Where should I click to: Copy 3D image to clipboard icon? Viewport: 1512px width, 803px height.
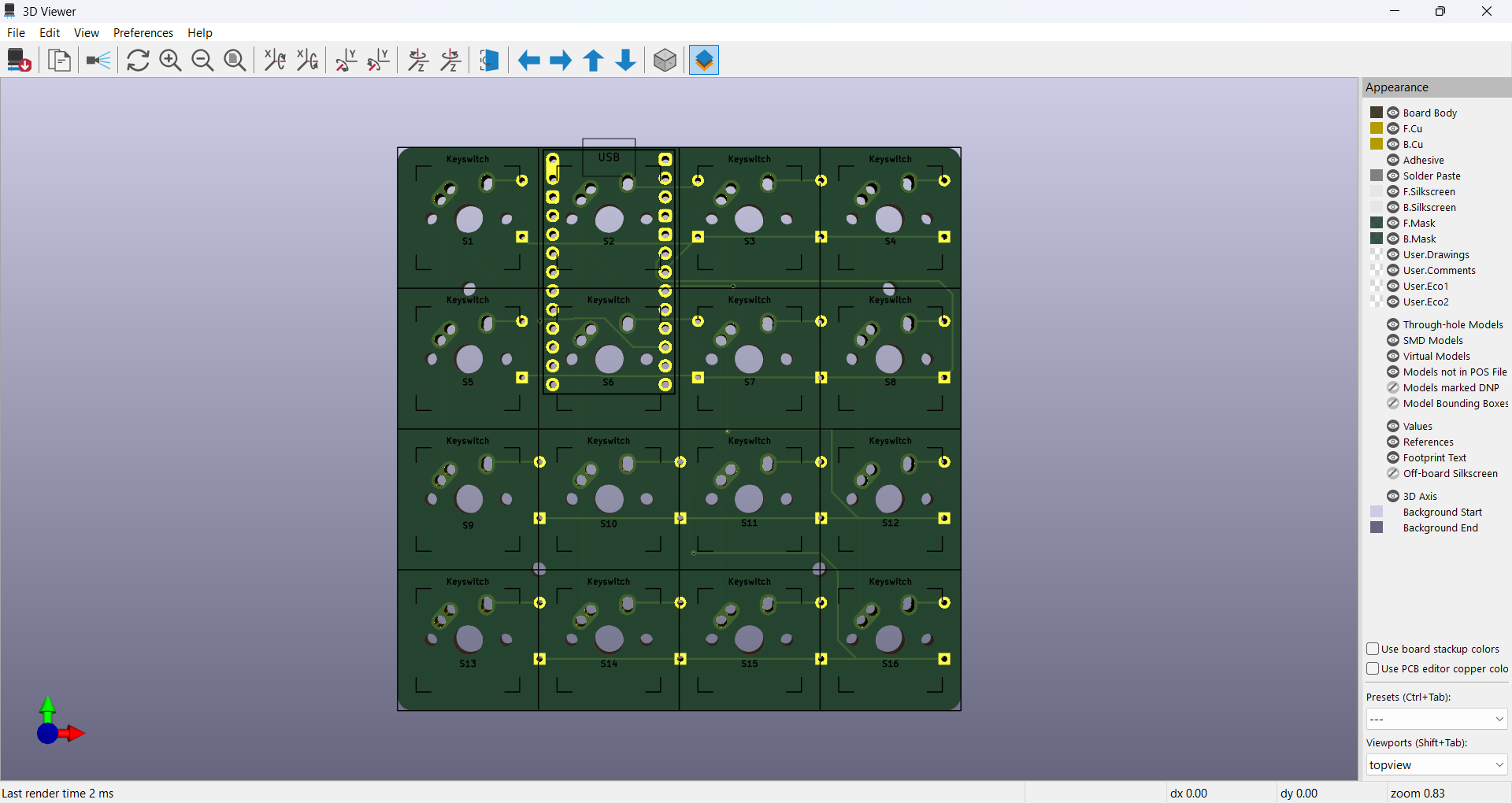(x=59, y=61)
